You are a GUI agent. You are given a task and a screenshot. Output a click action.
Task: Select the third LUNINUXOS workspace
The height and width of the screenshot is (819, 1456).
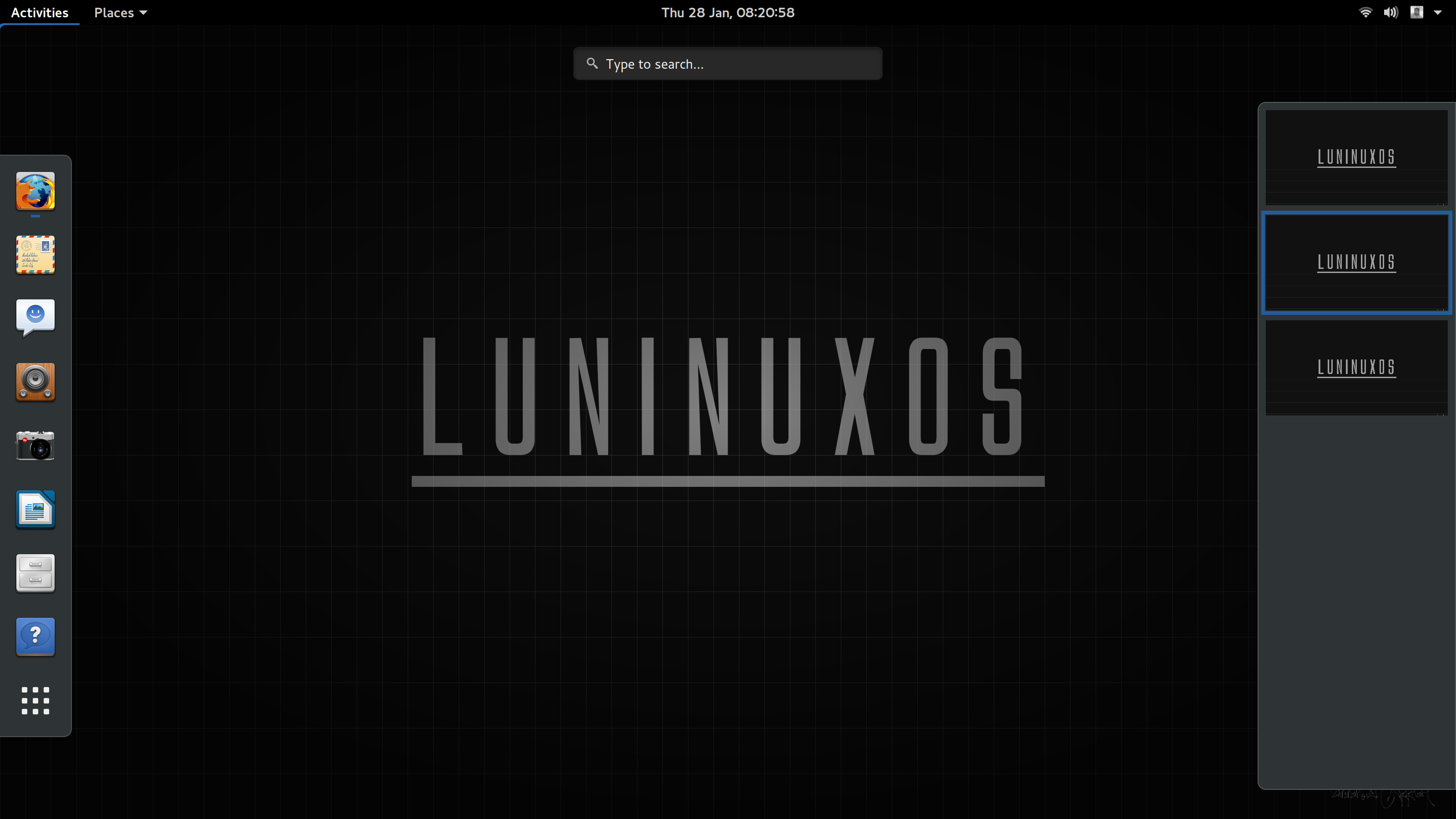(x=1357, y=367)
